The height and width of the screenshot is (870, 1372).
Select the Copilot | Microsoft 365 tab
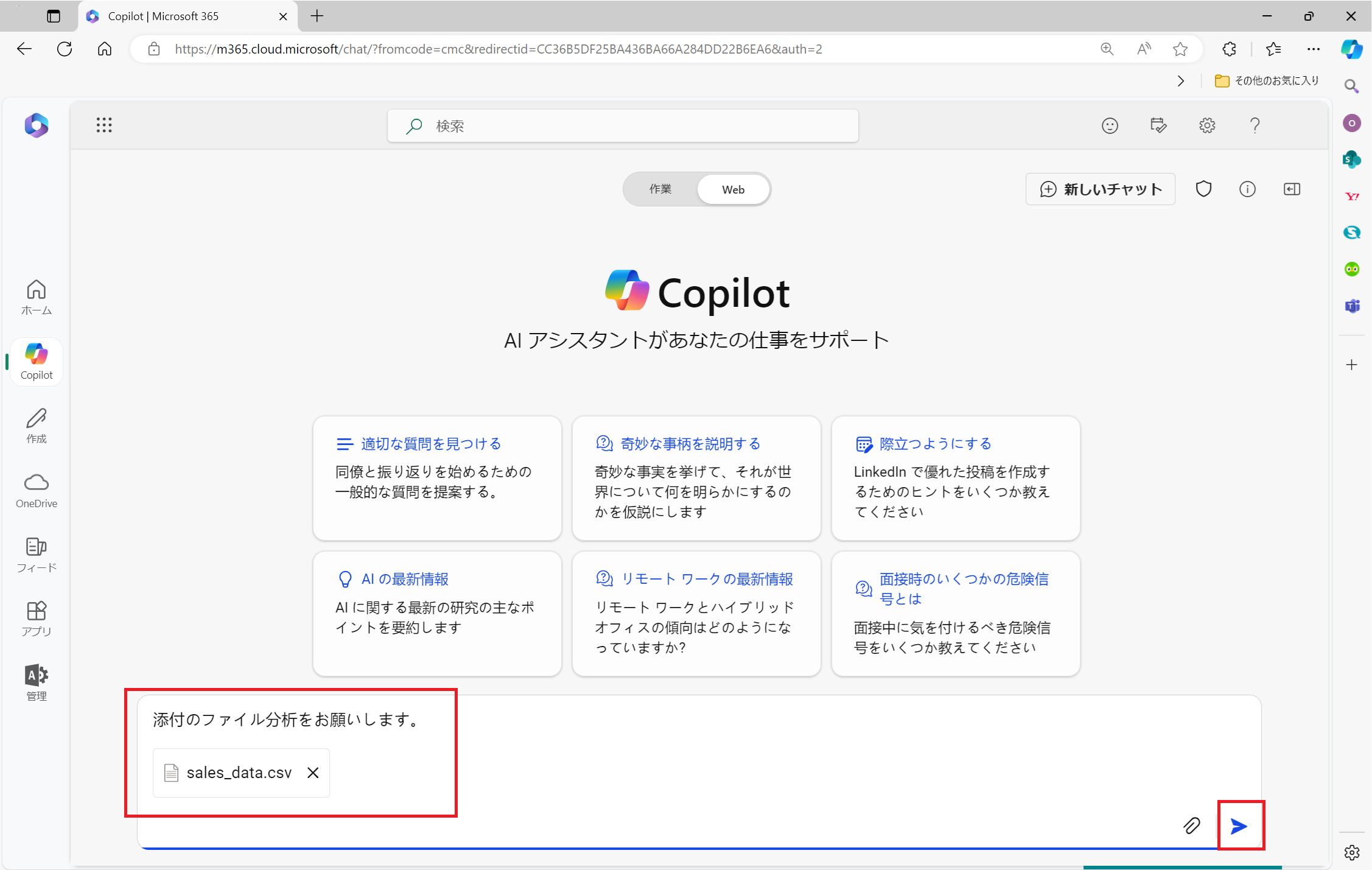(187, 16)
